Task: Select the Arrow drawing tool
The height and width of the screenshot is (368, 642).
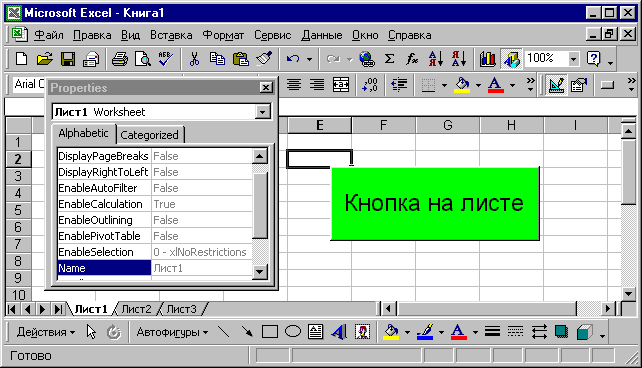Action: point(247,332)
